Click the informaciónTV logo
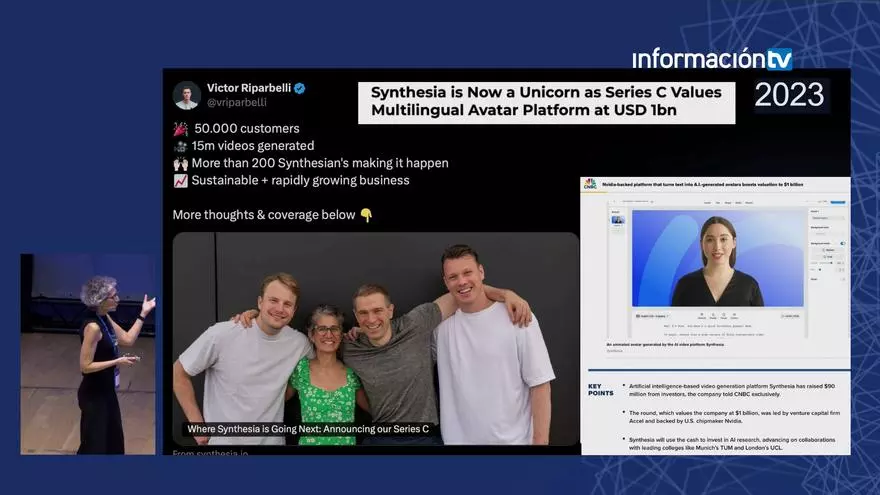 tap(712, 58)
